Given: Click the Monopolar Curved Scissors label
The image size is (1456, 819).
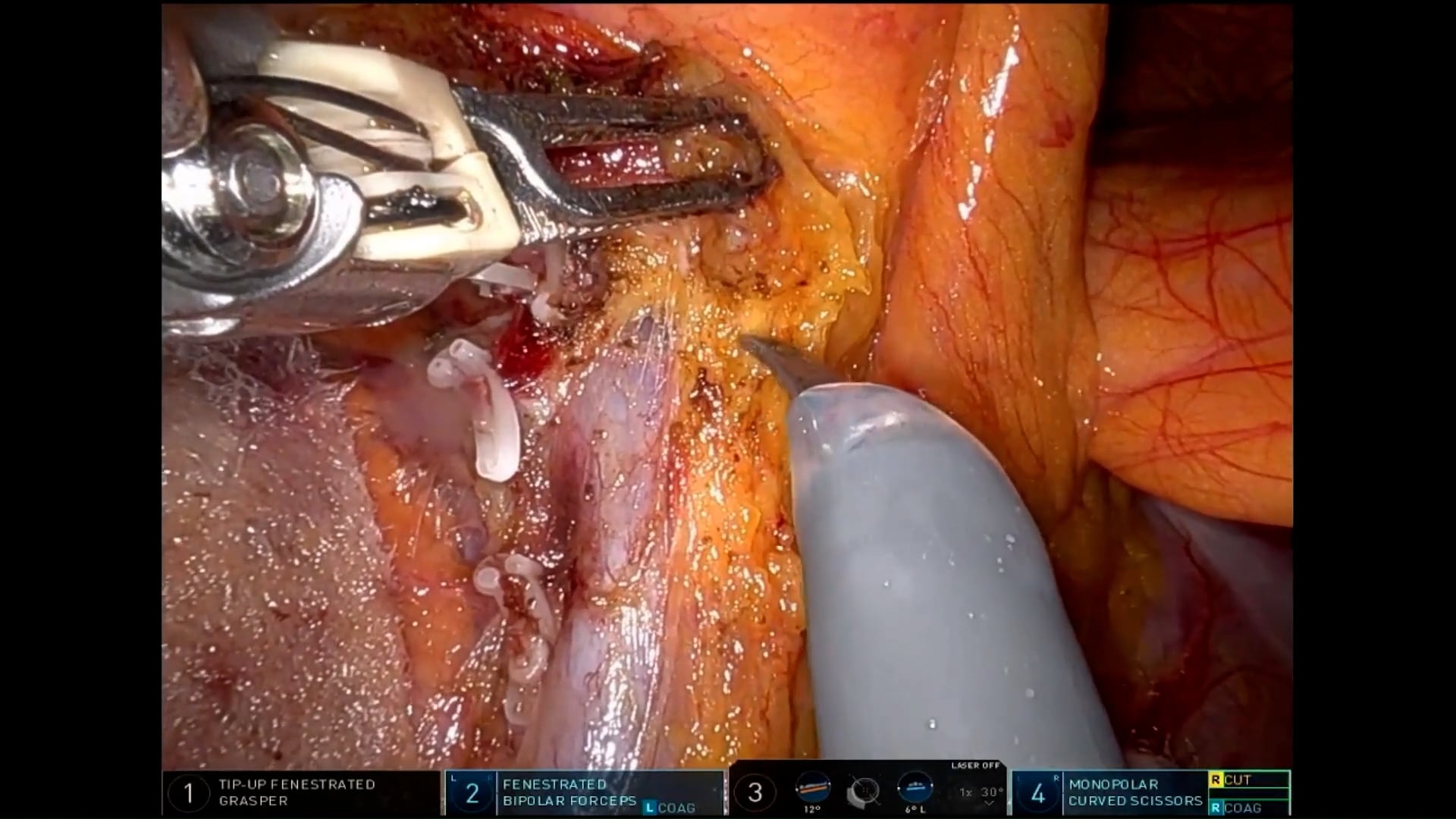Looking at the screenshot, I should (1135, 792).
